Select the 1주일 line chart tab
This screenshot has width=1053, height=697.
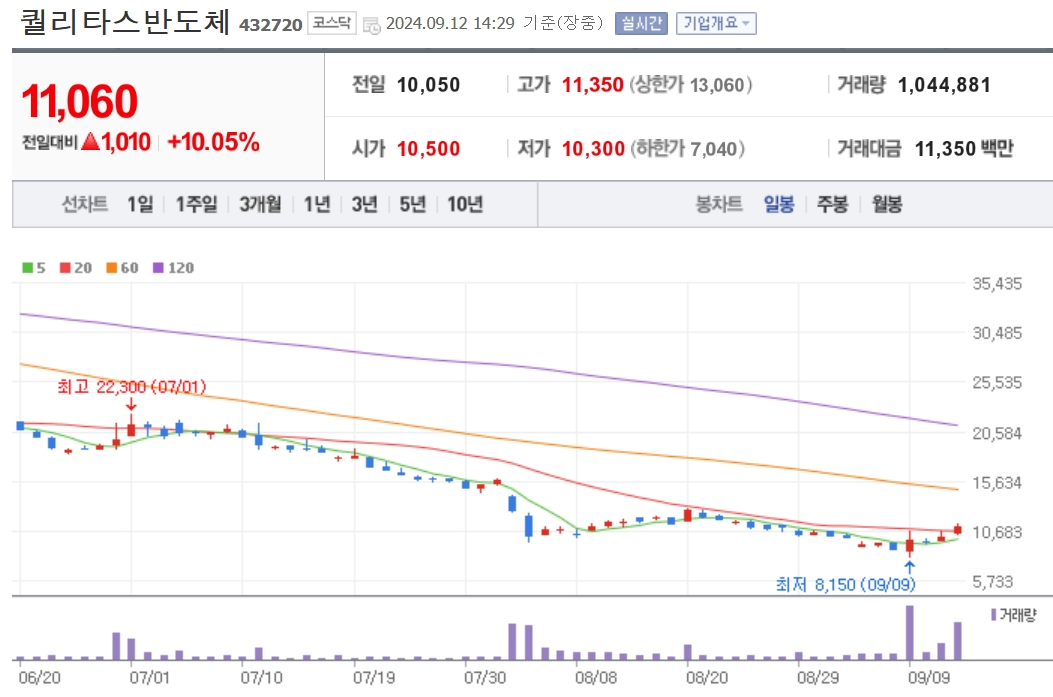(x=196, y=203)
